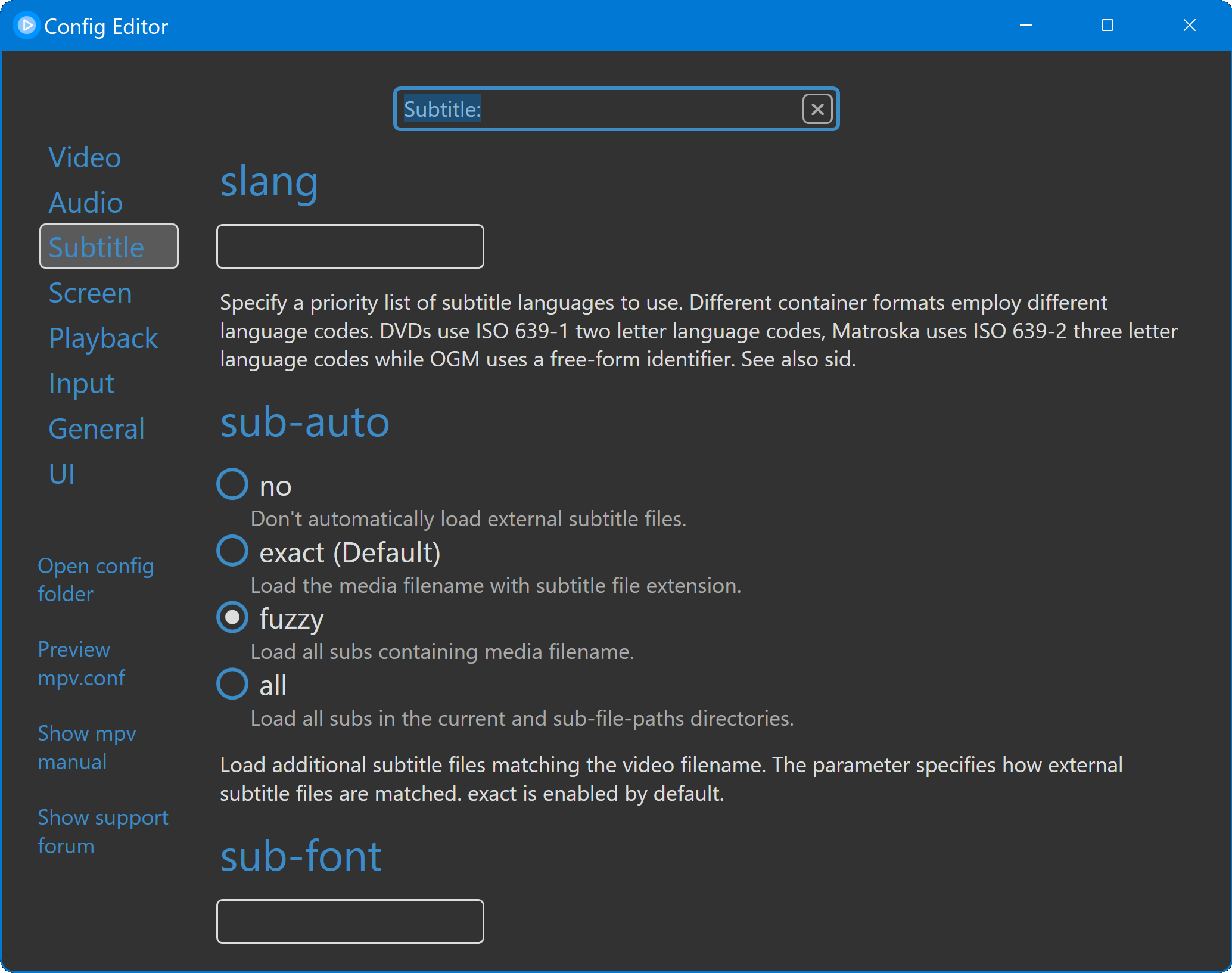The image size is (1232, 973).
Task: Click into the slang text field
Action: (x=350, y=247)
